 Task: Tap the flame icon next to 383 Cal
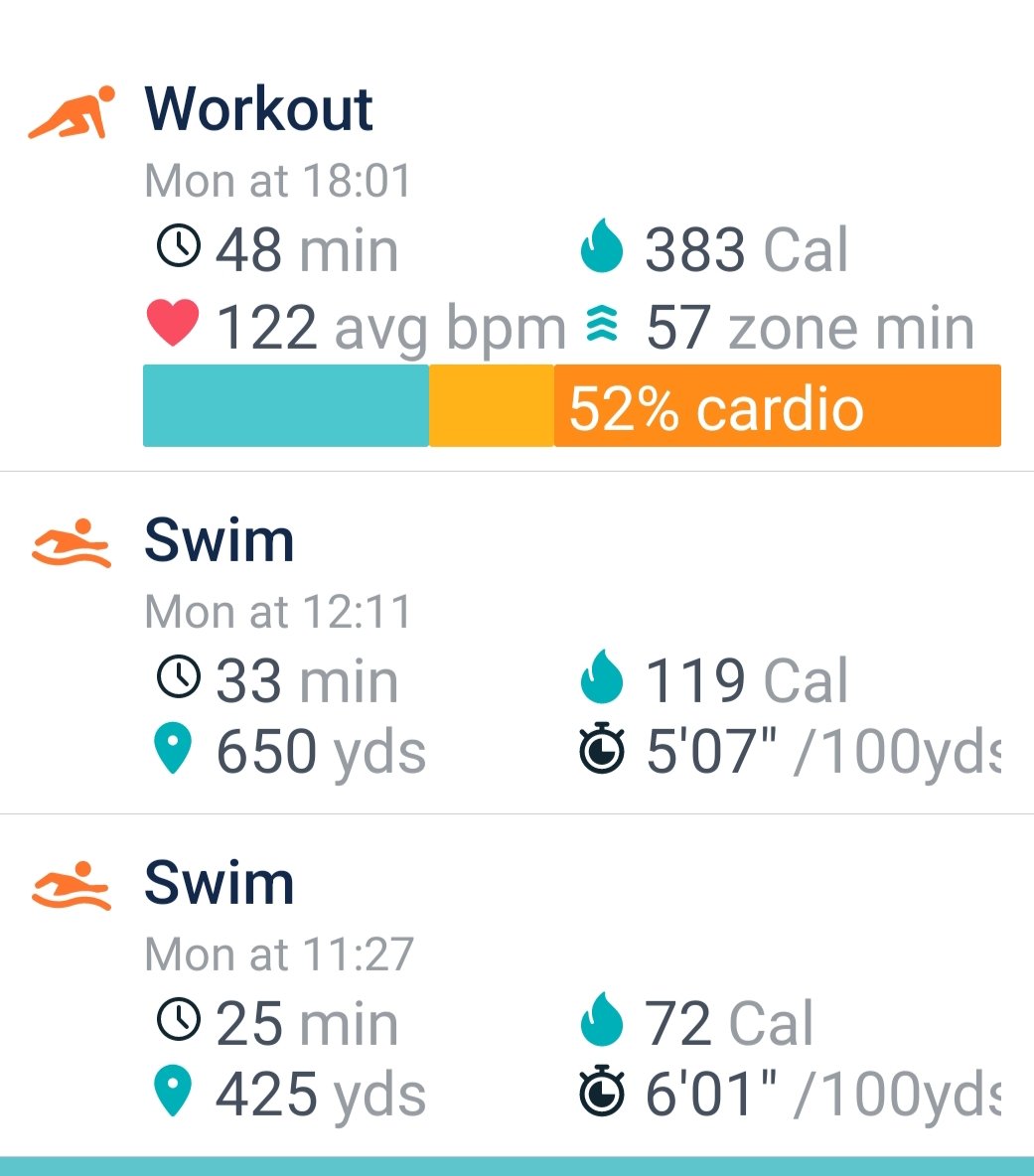(601, 248)
